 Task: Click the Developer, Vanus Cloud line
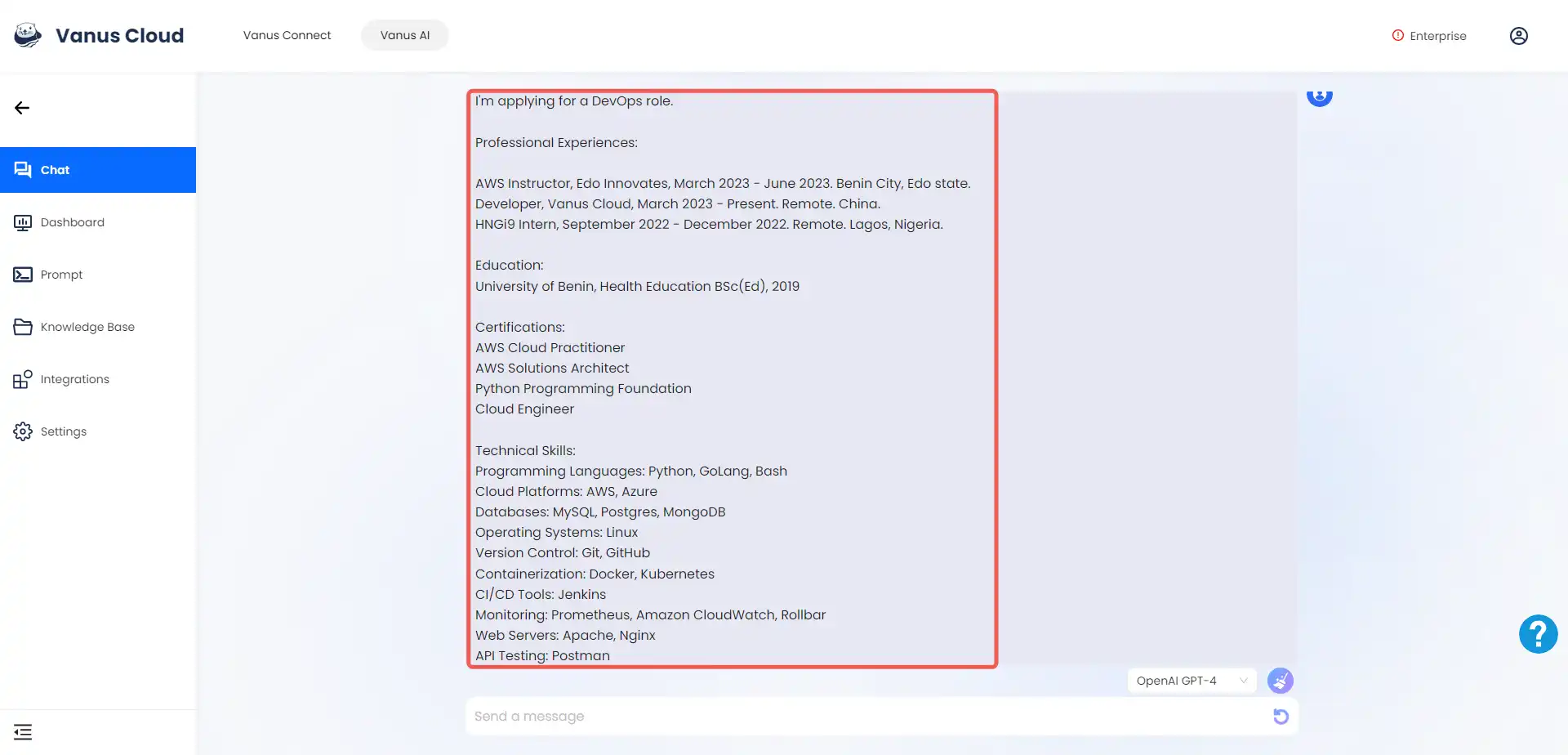click(x=678, y=203)
